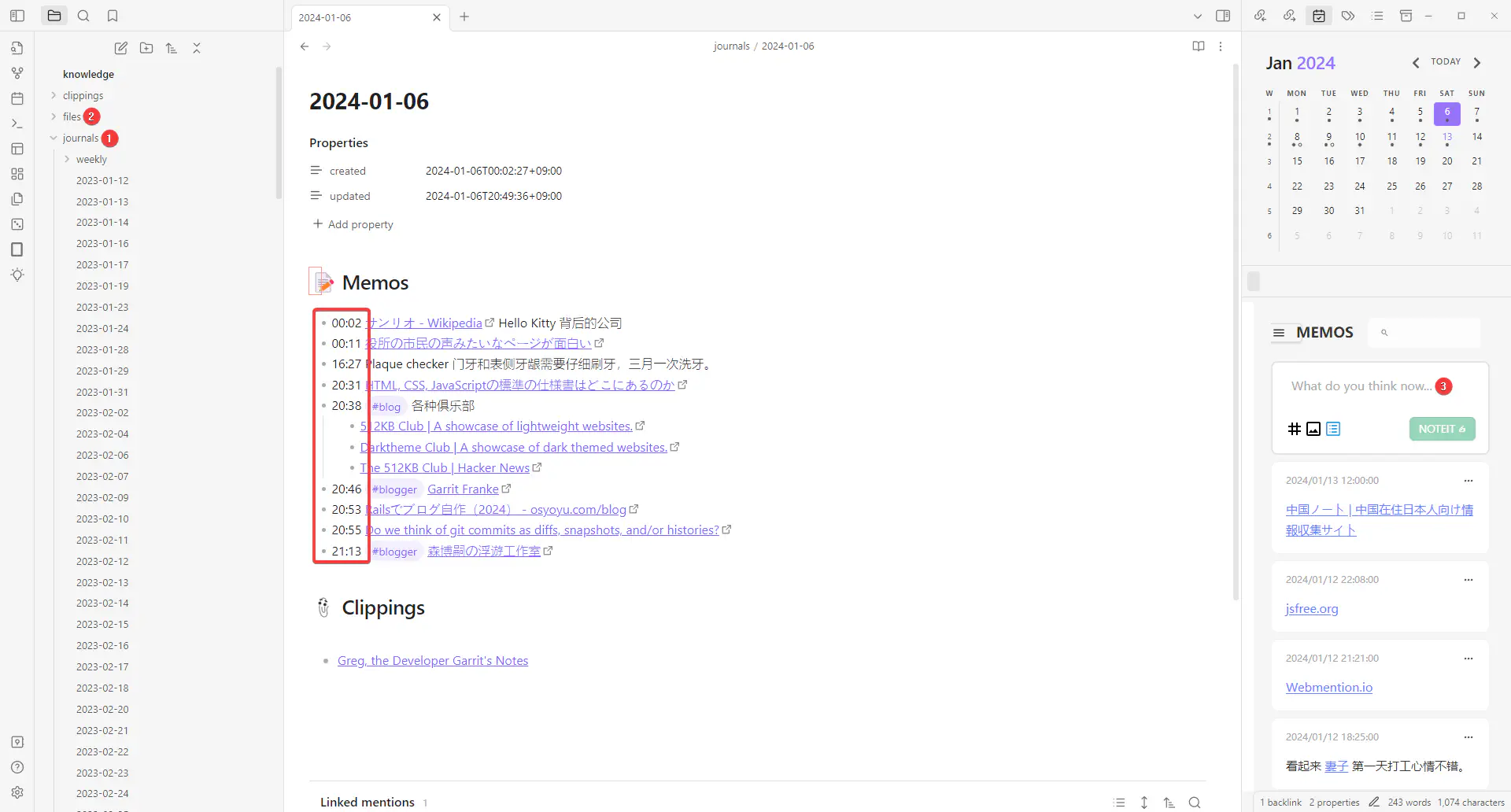The width and height of the screenshot is (1511, 812).
Task: Click the new folder icon
Action: tap(146, 48)
